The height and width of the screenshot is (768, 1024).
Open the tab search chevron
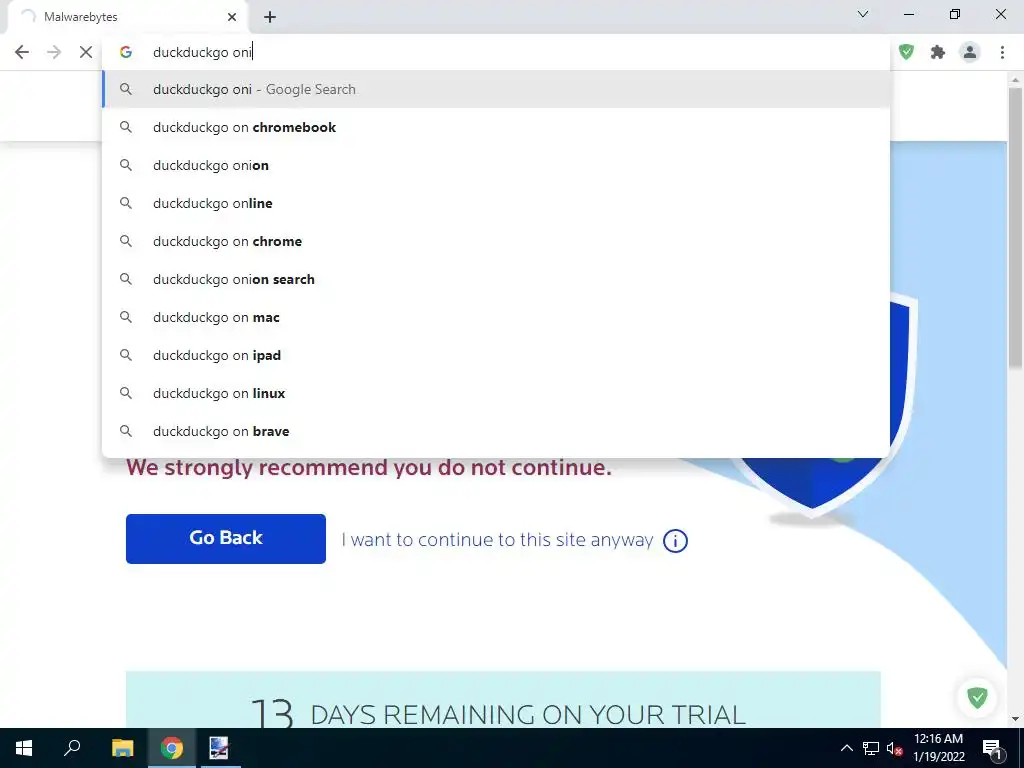click(x=863, y=14)
